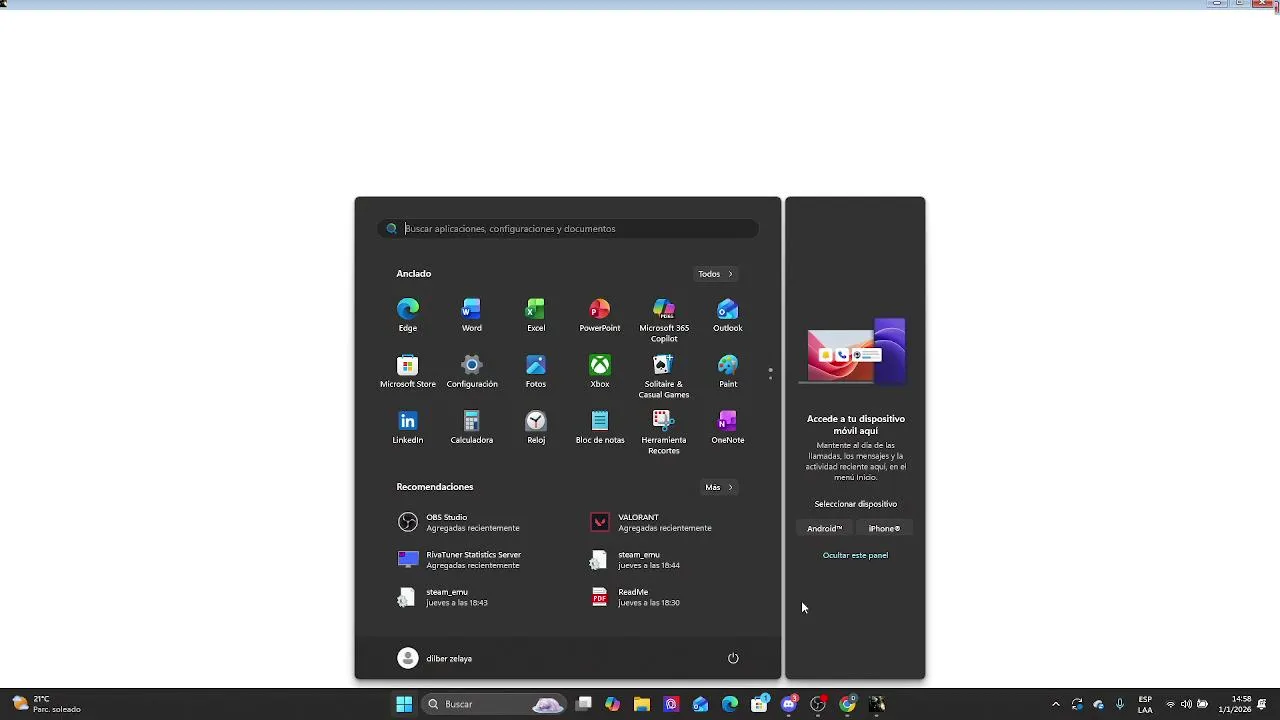Focus the Start menu search field

tap(568, 228)
